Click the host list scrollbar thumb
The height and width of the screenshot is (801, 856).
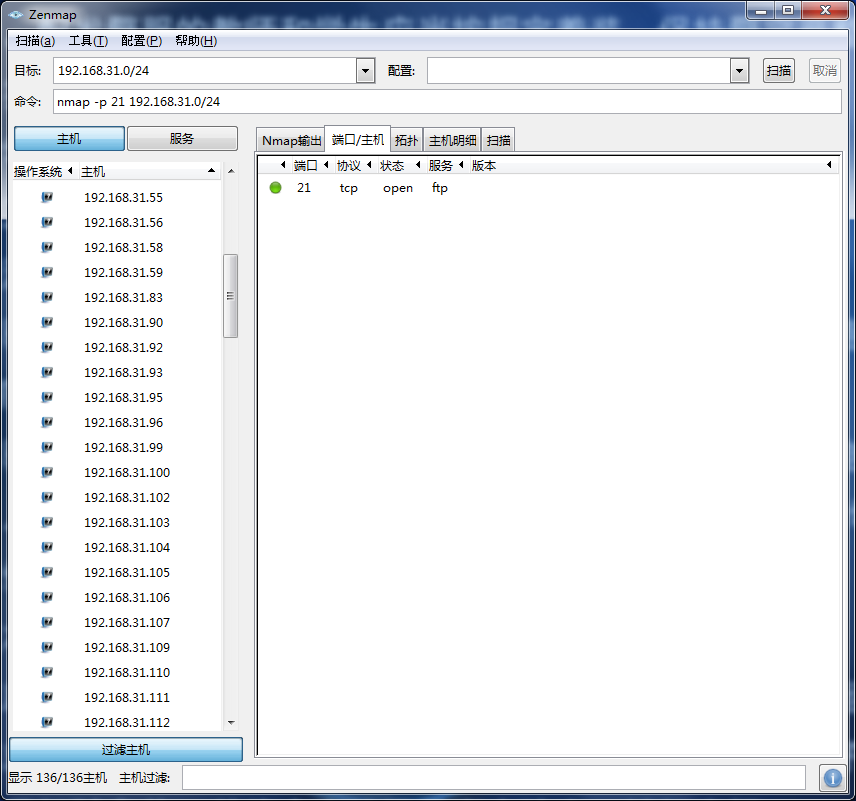click(230, 295)
